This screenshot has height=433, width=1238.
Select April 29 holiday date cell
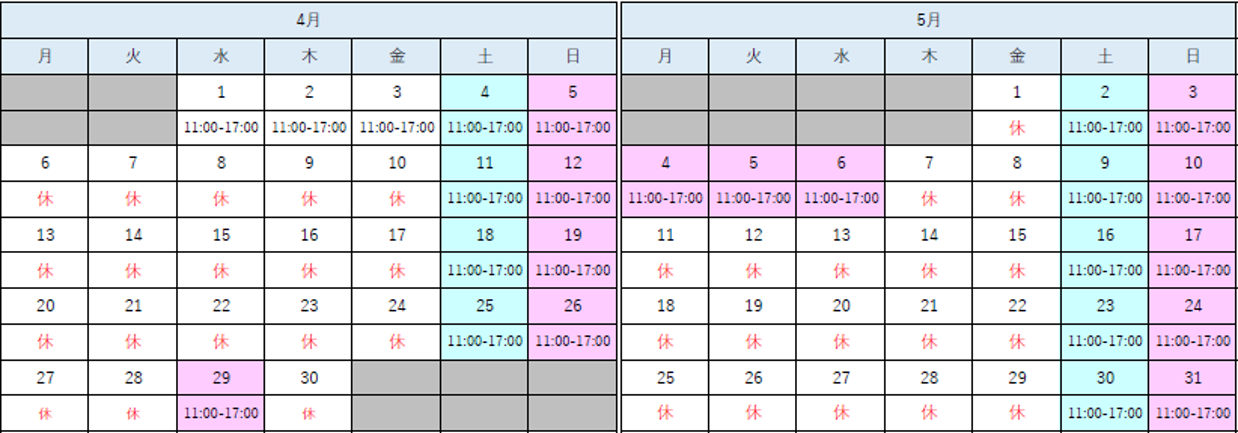(x=221, y=378)
